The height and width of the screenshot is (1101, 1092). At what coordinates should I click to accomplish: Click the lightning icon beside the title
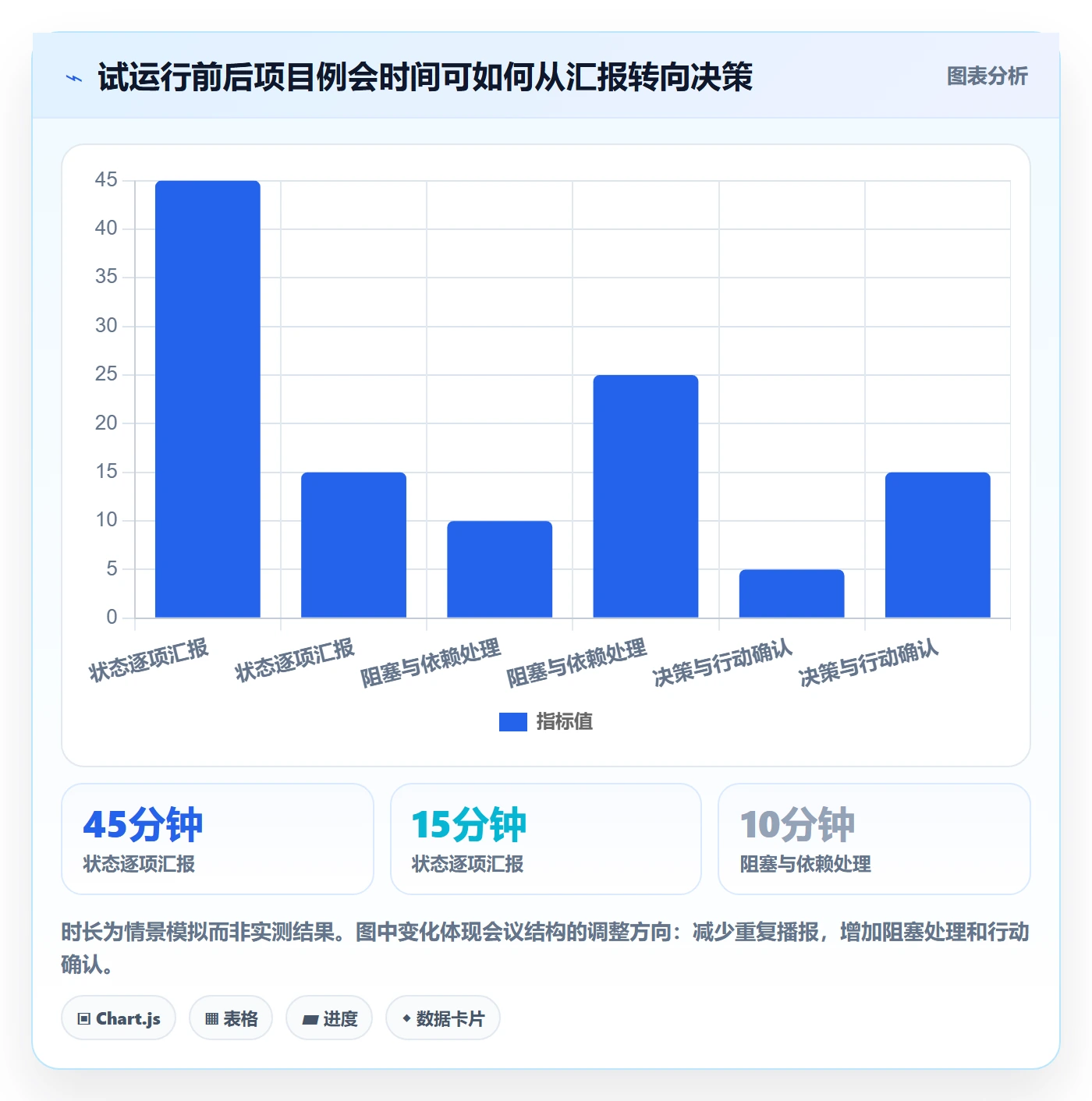[74, 78]
